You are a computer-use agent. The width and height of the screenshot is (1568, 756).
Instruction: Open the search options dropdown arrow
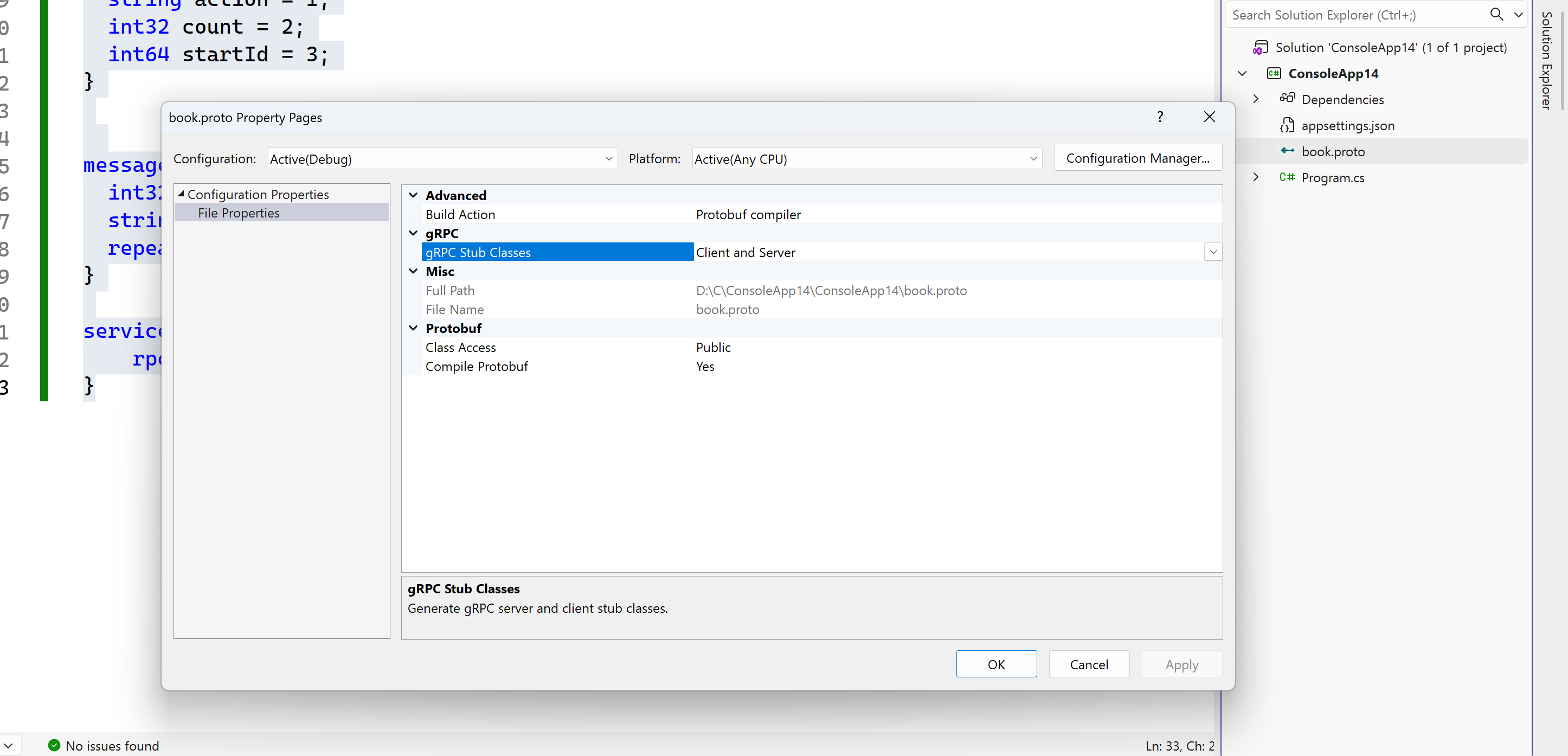[1518, 15]
